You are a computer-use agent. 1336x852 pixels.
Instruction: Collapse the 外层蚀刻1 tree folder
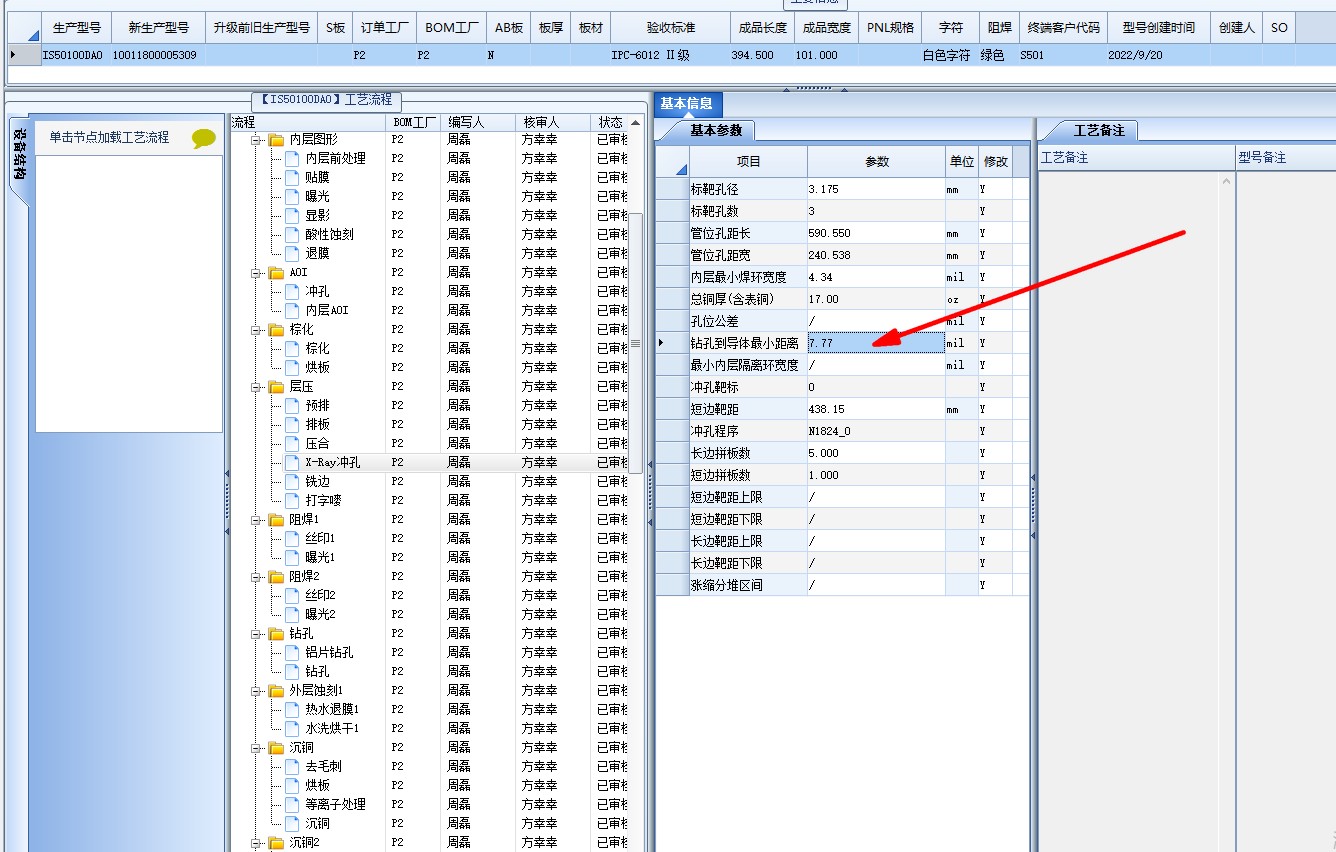click(x=257, y=691)
